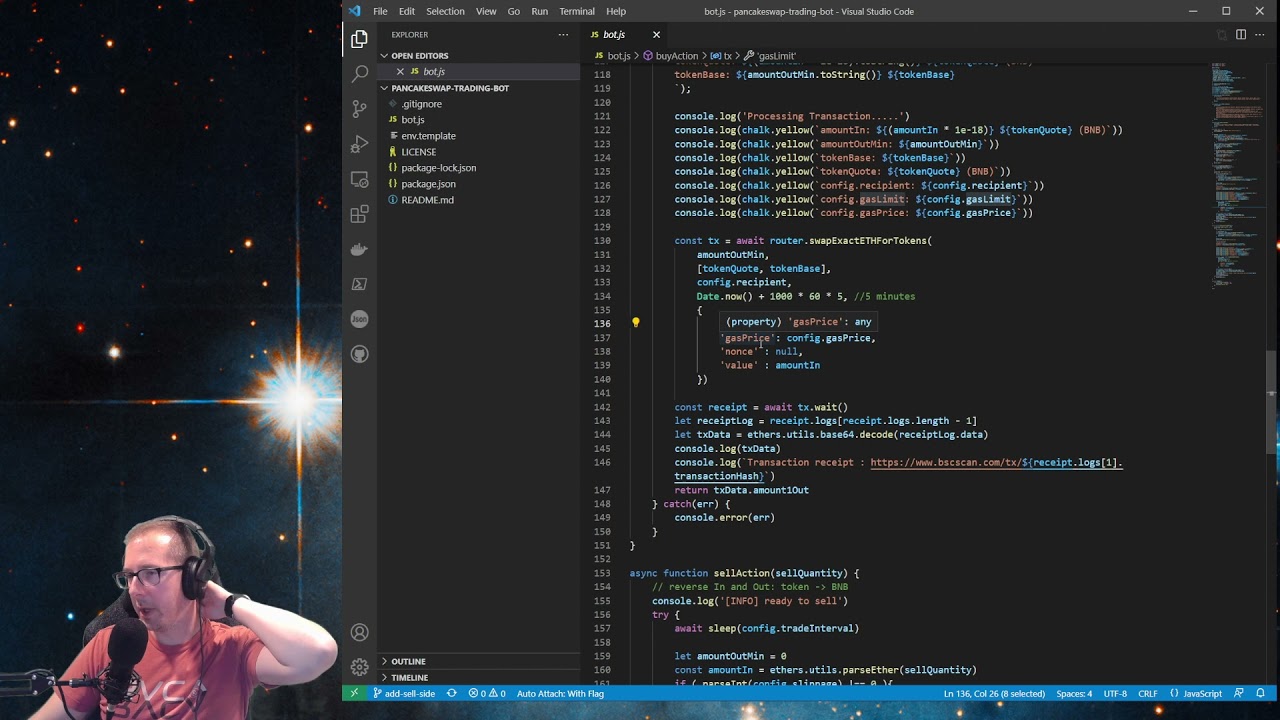Click the split editor right icon
Viewport: 1280px width, 720px height.
[1241, 35]
